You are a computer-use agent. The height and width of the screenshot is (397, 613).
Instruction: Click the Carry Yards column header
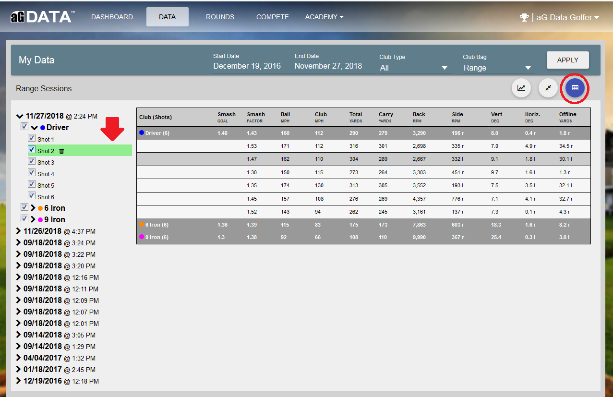385,117
